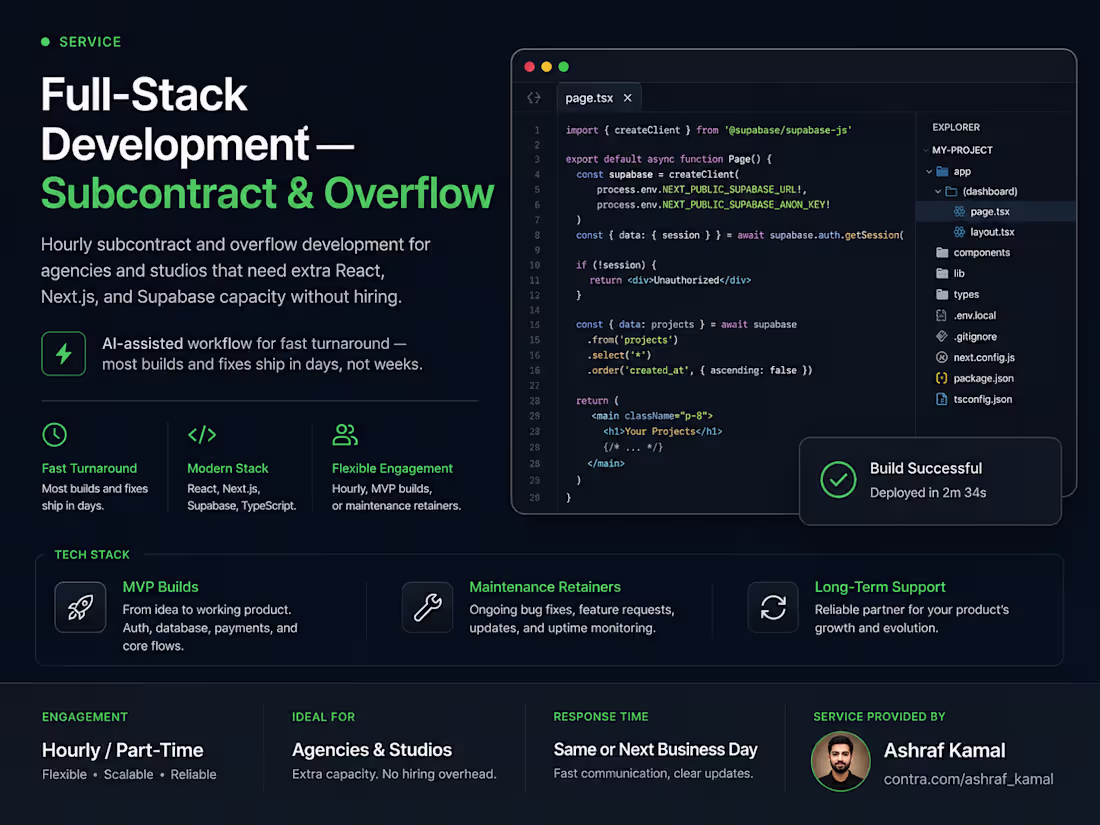Click the Build Successful notification card
1100x825 pixels.
[930, 481]
